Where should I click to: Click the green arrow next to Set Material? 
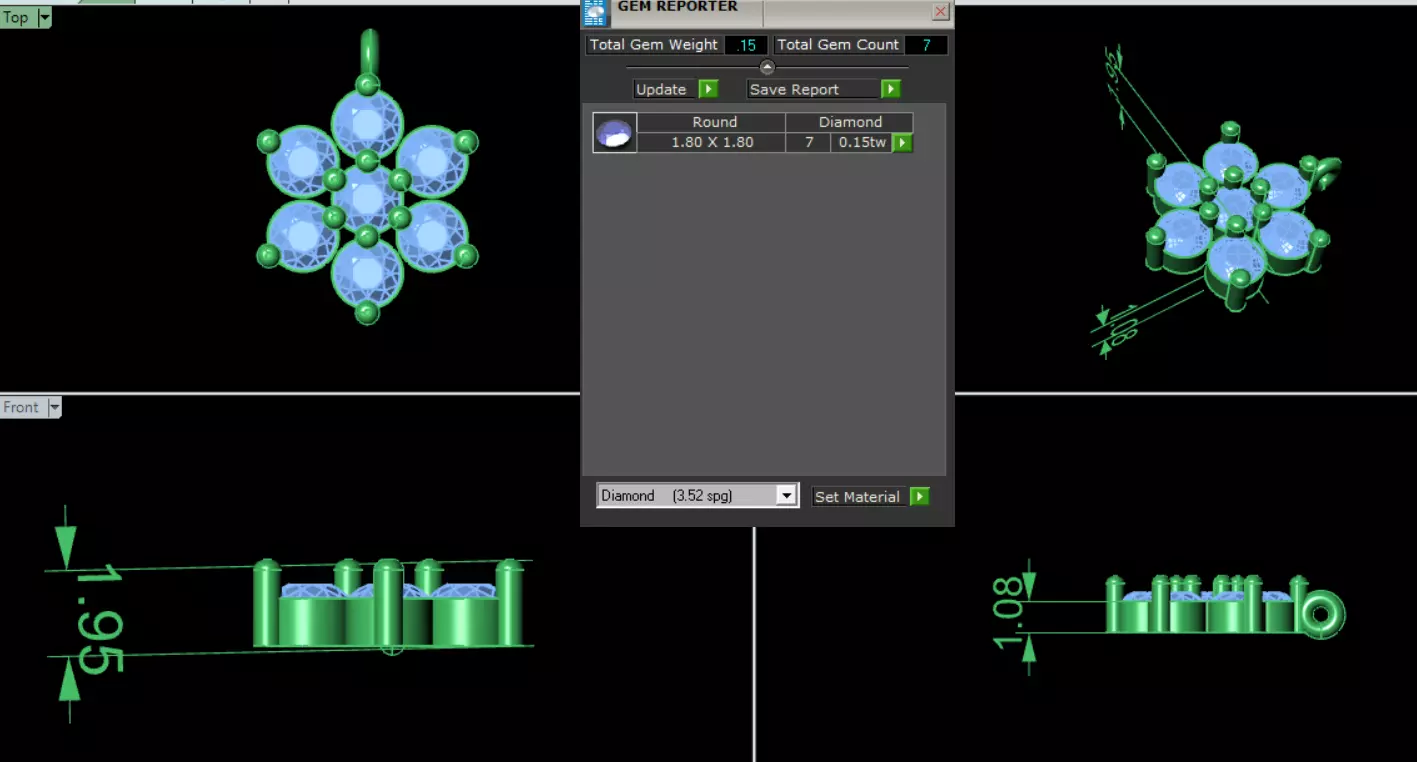pos(920,496)
